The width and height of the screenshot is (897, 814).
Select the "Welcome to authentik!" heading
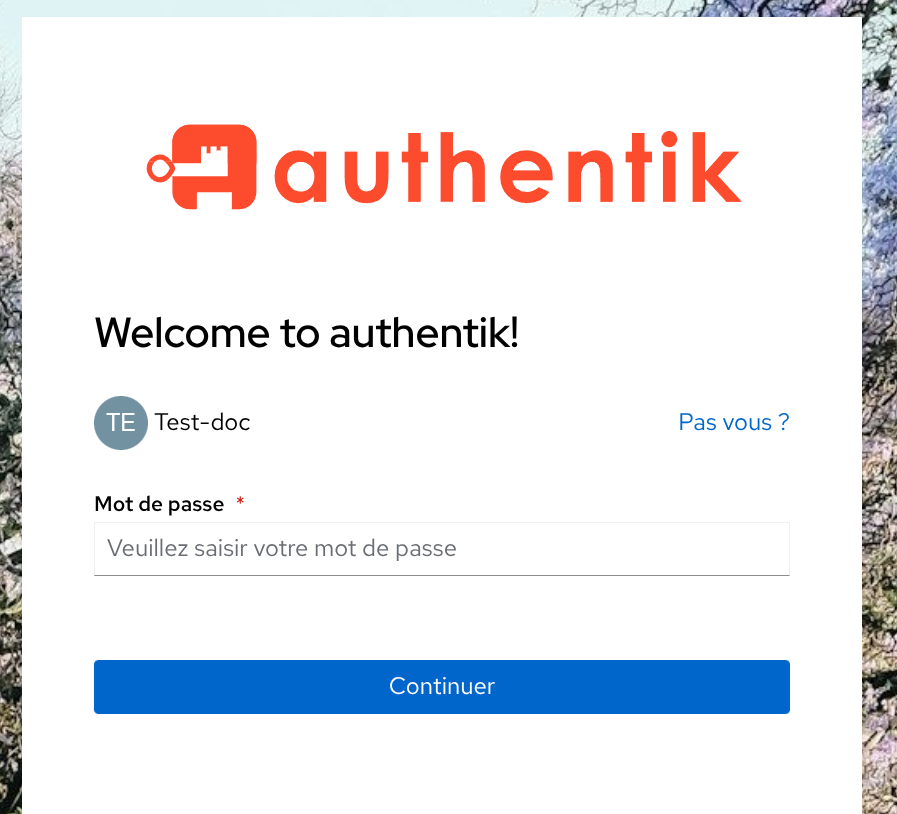pyautogui.click(x=306, y=333)
